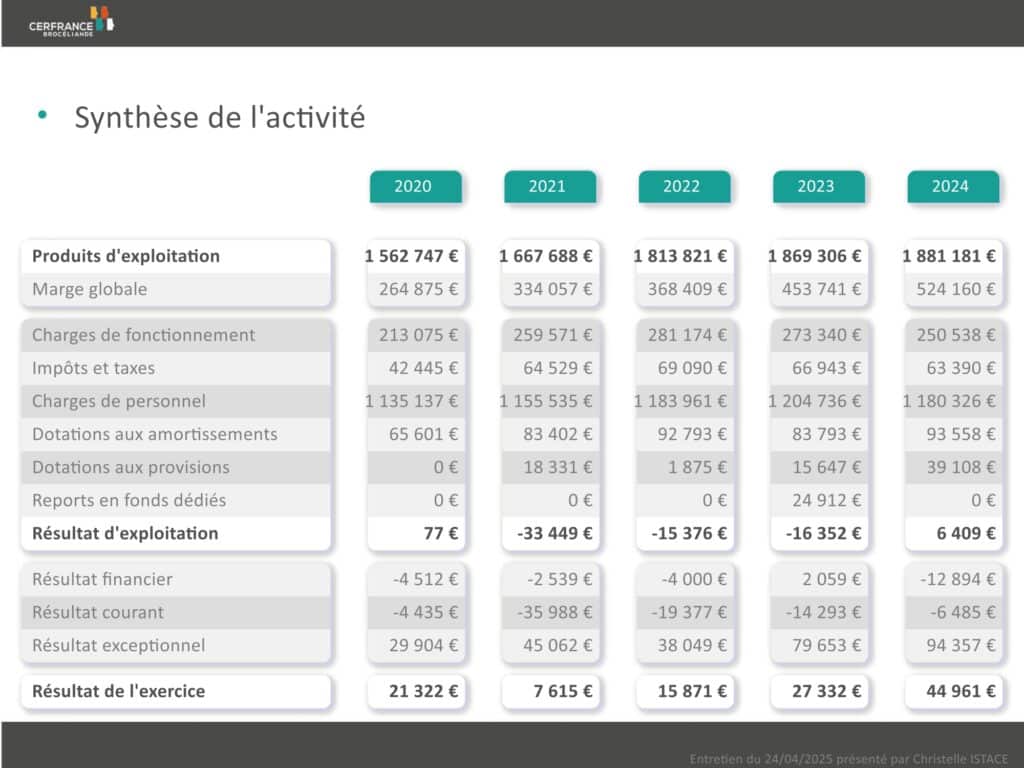Click the Résultat financier value '2 059 €'

point(832,579)
